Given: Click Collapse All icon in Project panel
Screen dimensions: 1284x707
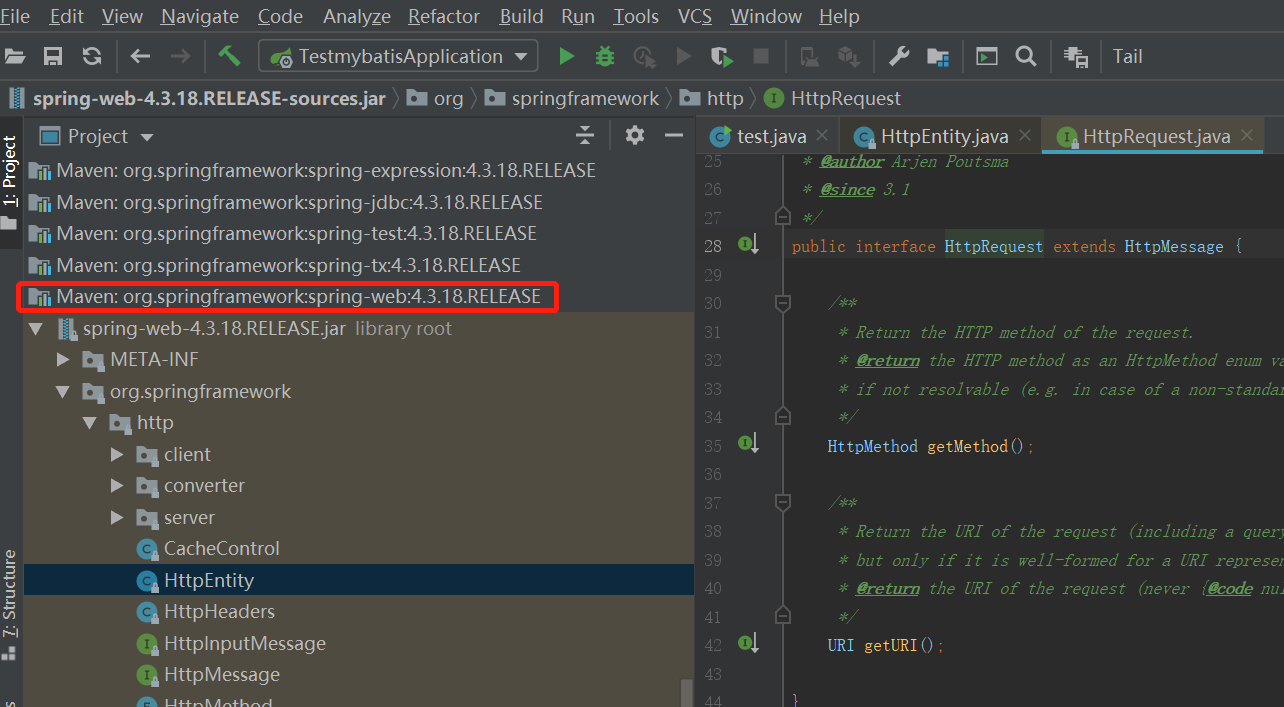Looking at the screenshot, I should [585, 135].
